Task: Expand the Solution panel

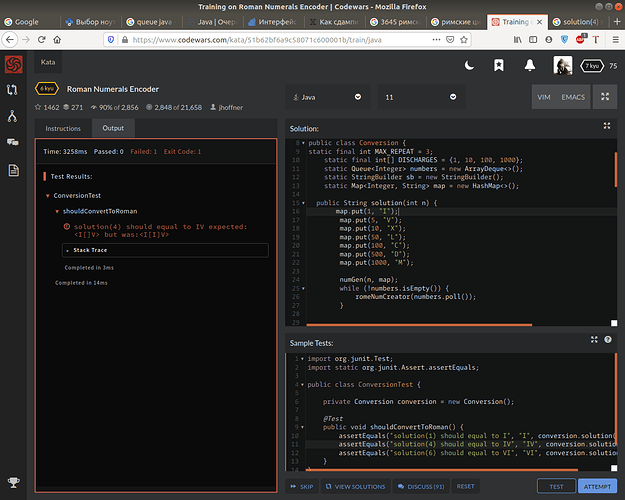Action: 607,126
